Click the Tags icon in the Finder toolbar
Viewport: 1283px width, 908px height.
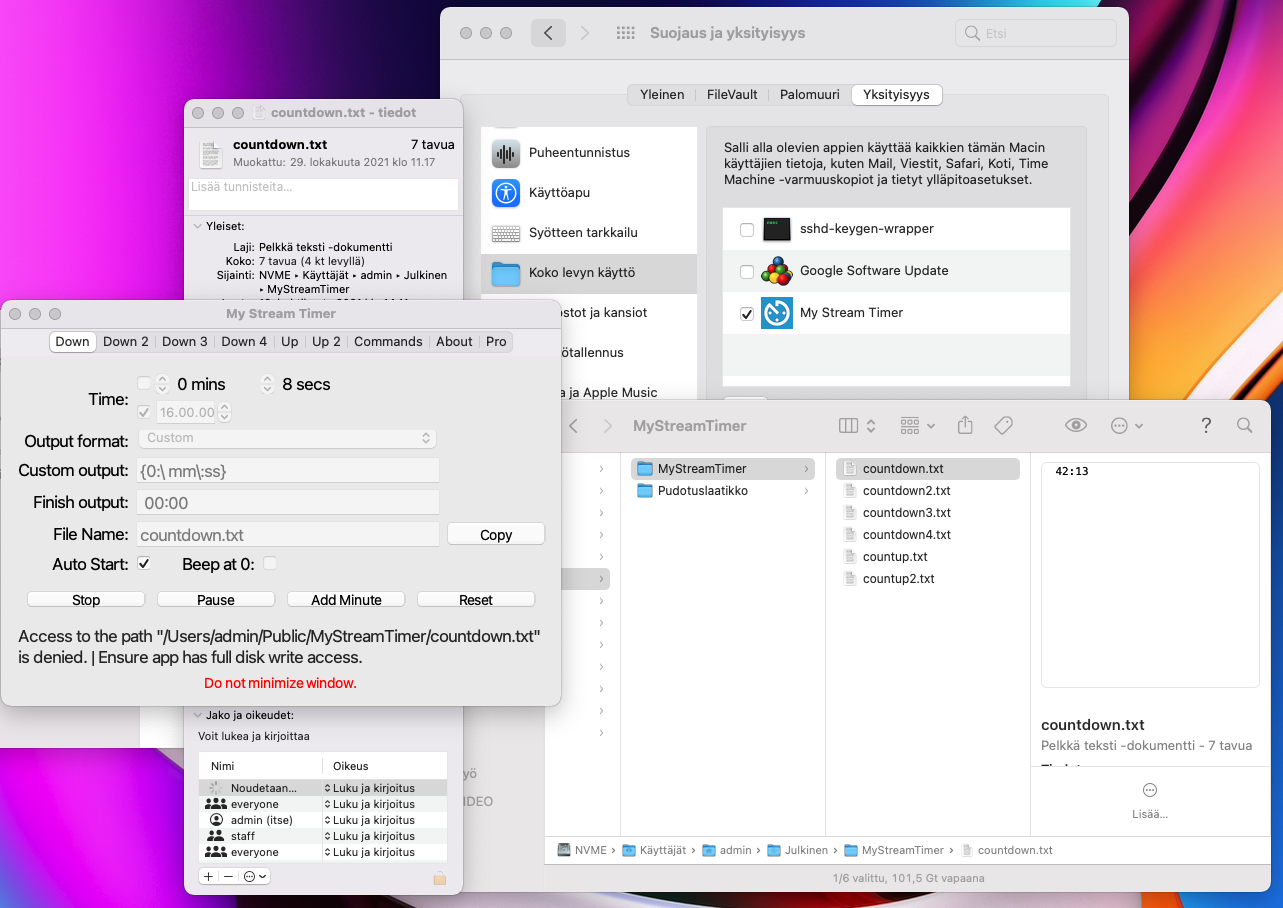pos(1003,425)
